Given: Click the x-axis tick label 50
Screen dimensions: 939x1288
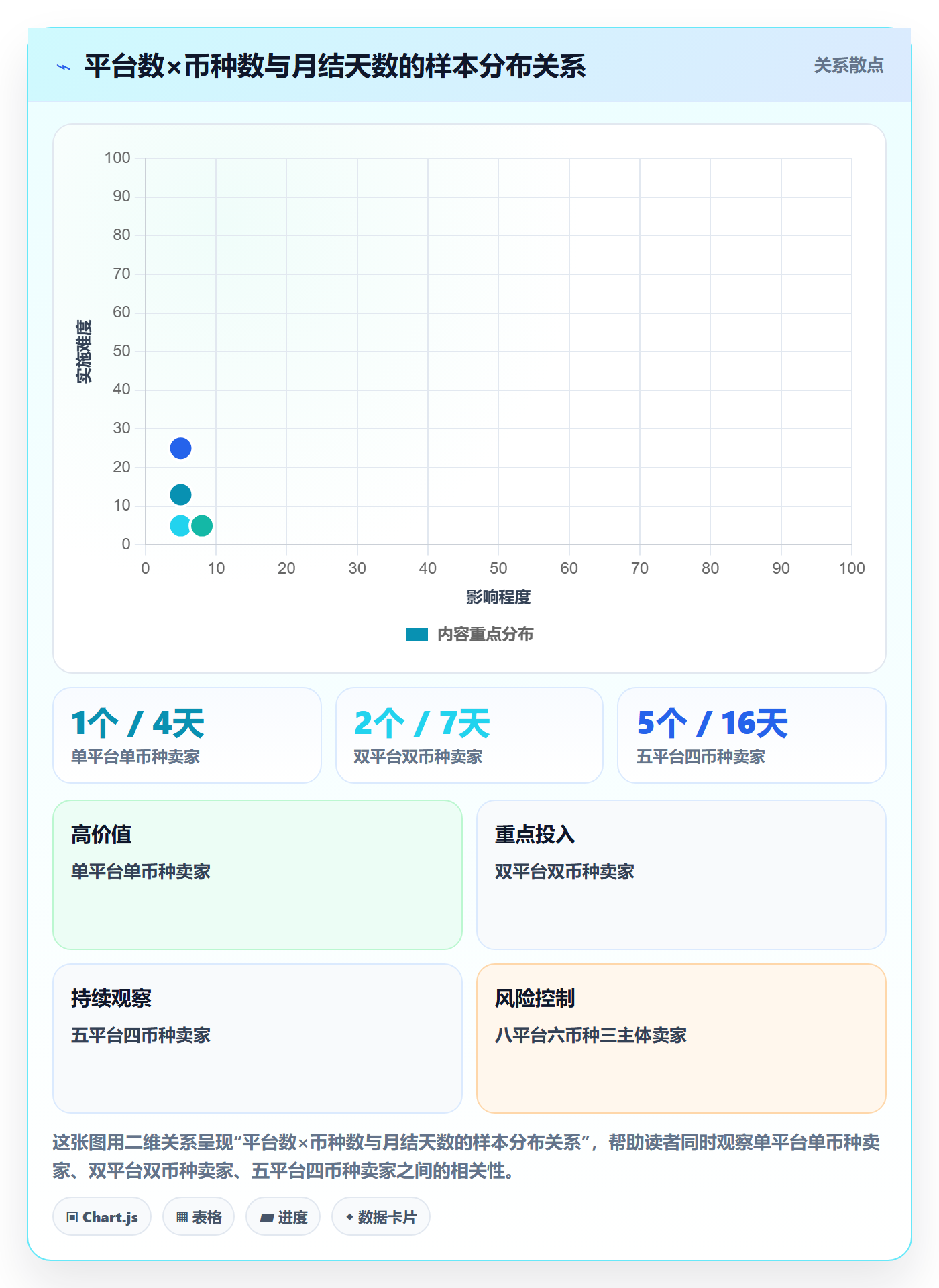Looking at the screenshot, I should pos(498,568).
